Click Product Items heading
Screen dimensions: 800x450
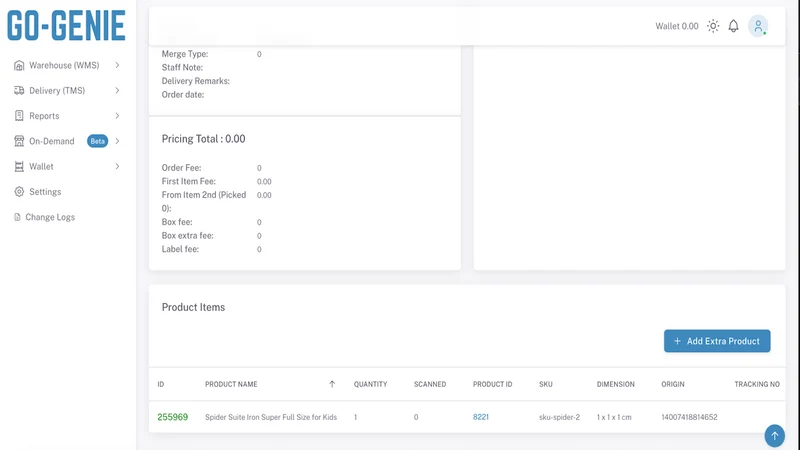193,307
